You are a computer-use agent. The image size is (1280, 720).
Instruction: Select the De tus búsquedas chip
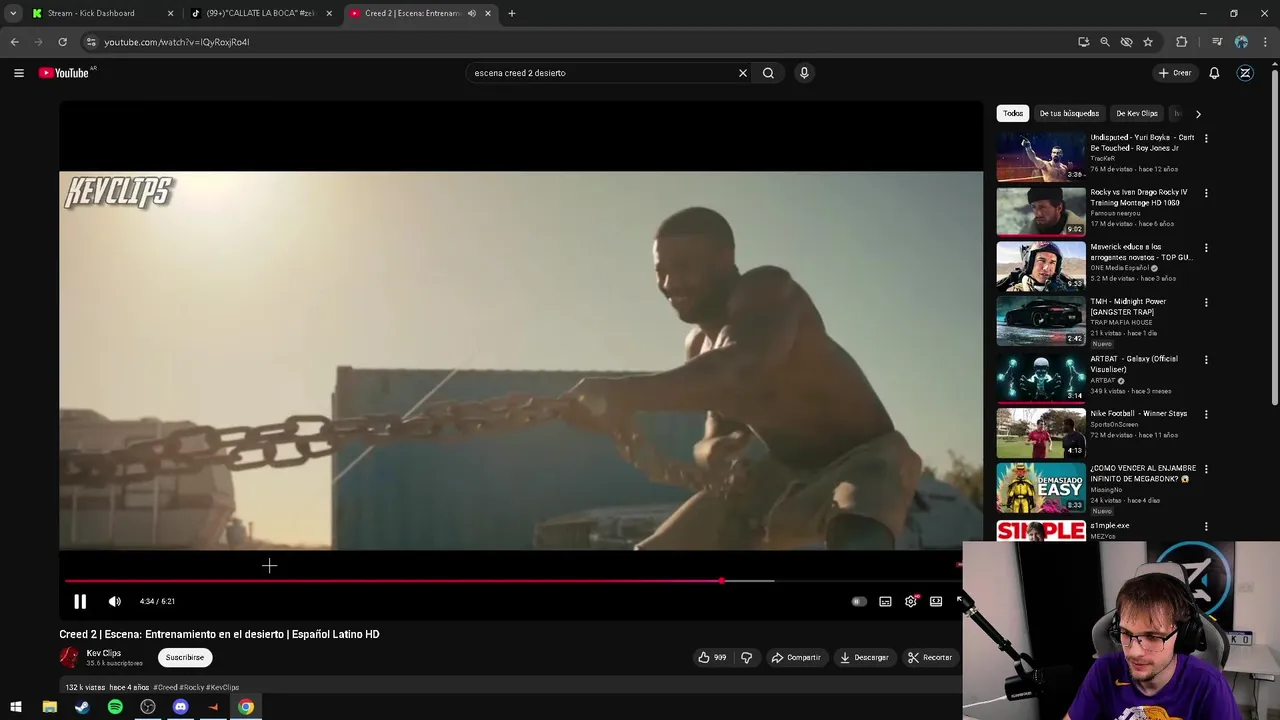(x=1069, y=113)
